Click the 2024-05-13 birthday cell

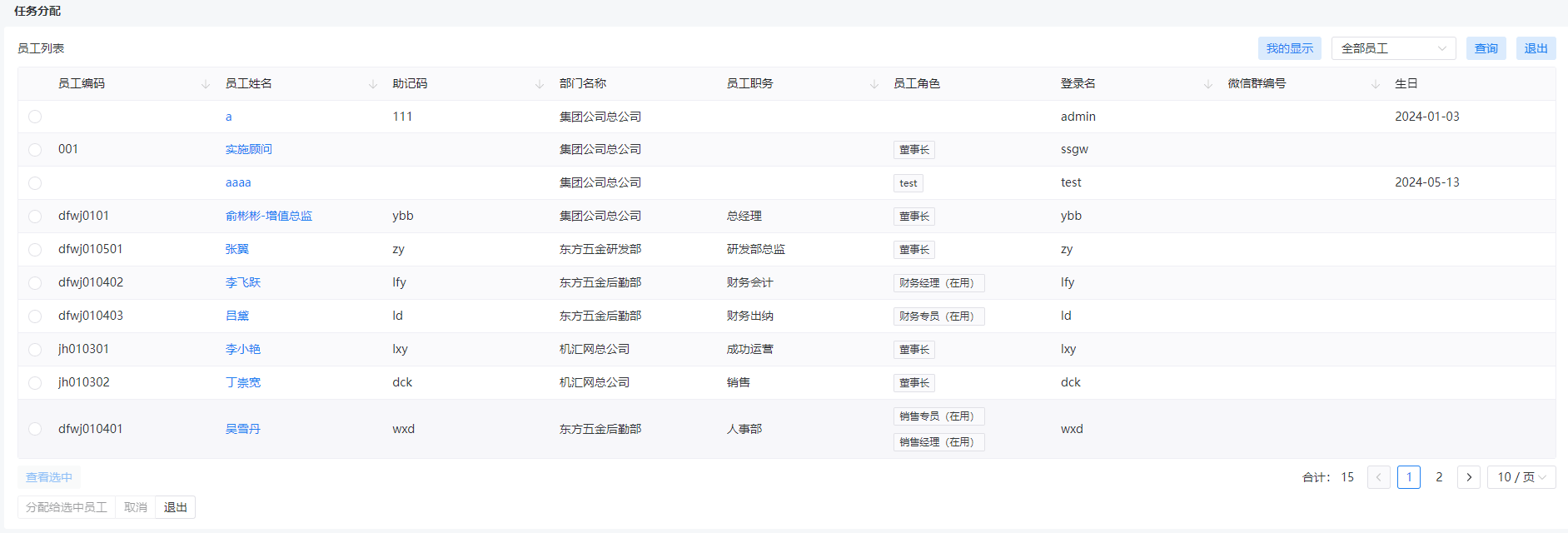[x=1427, y=182]
